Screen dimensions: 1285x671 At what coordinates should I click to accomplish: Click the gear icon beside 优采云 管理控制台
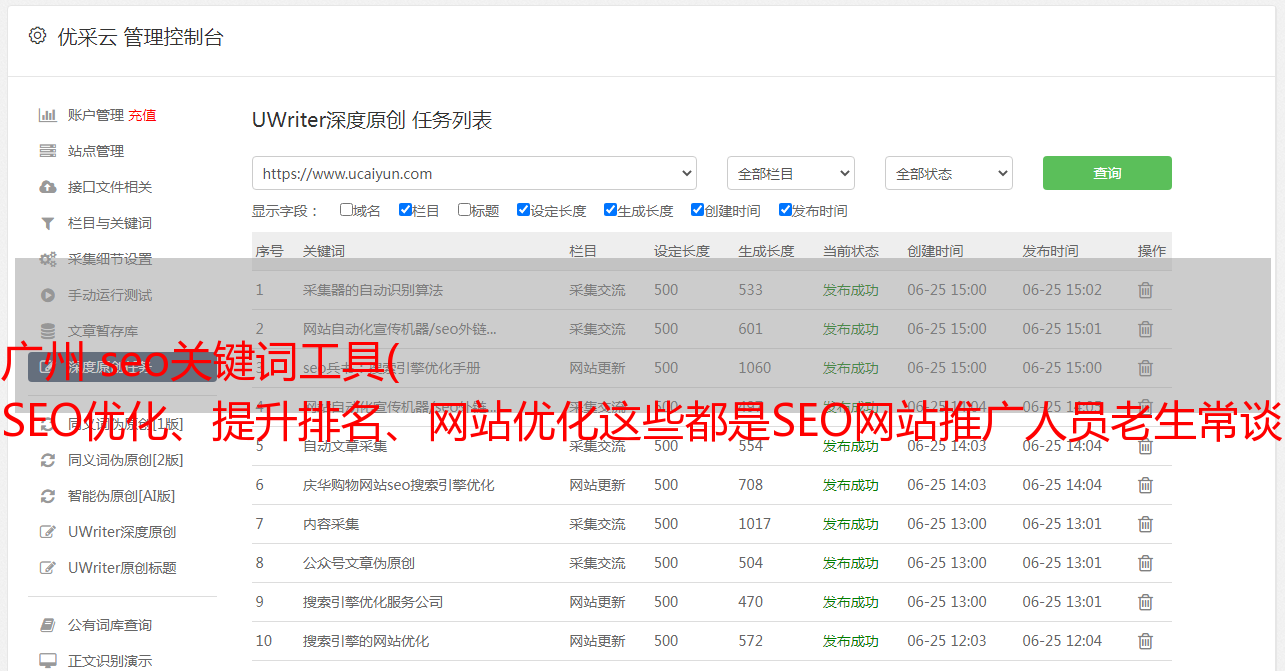pyautogui.click(x=37, y=36)
